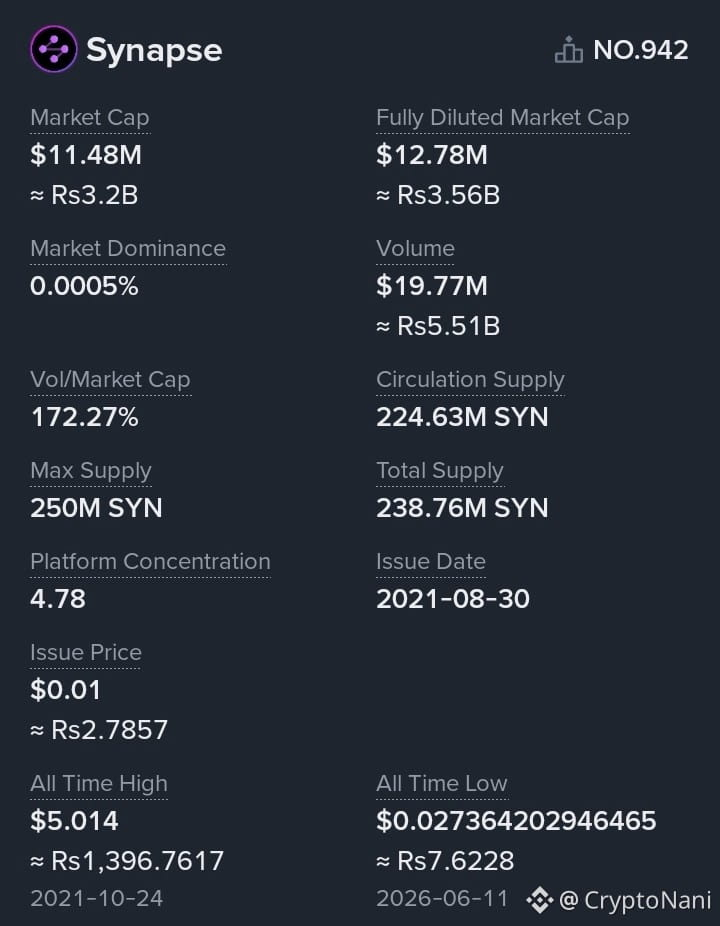This screenshot has width=720, height=926.
Task: Open the Platform Concentration label info
Action: pos(151,562)
